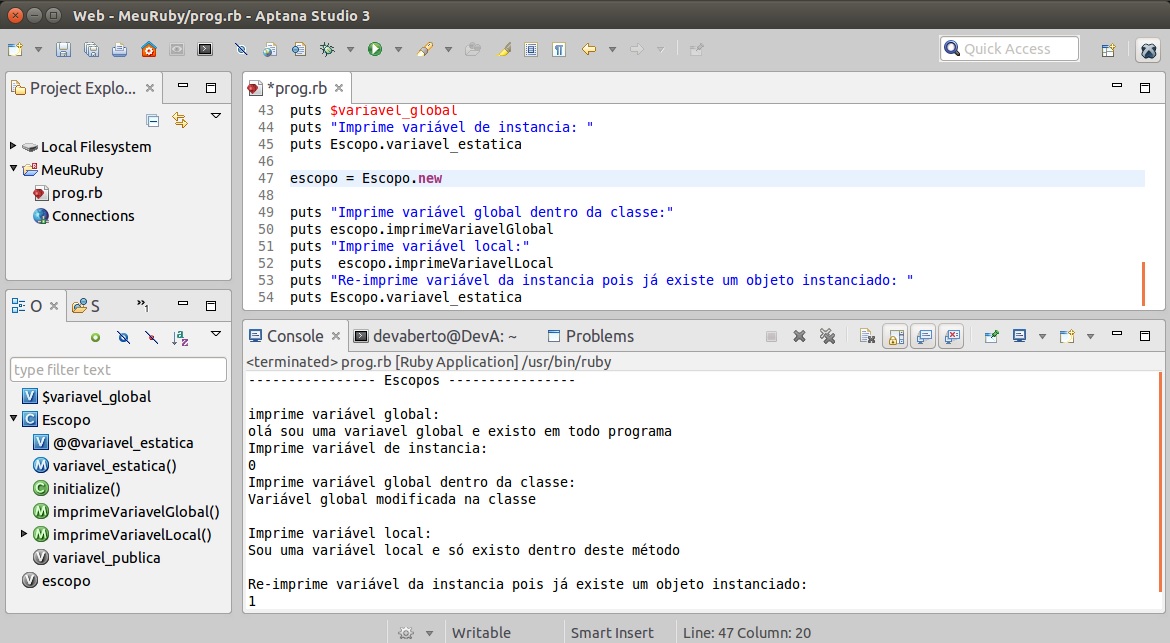Collapse the Escopo class in the Outline
The height and width of the screenshot is (643, 1170).
13,420
